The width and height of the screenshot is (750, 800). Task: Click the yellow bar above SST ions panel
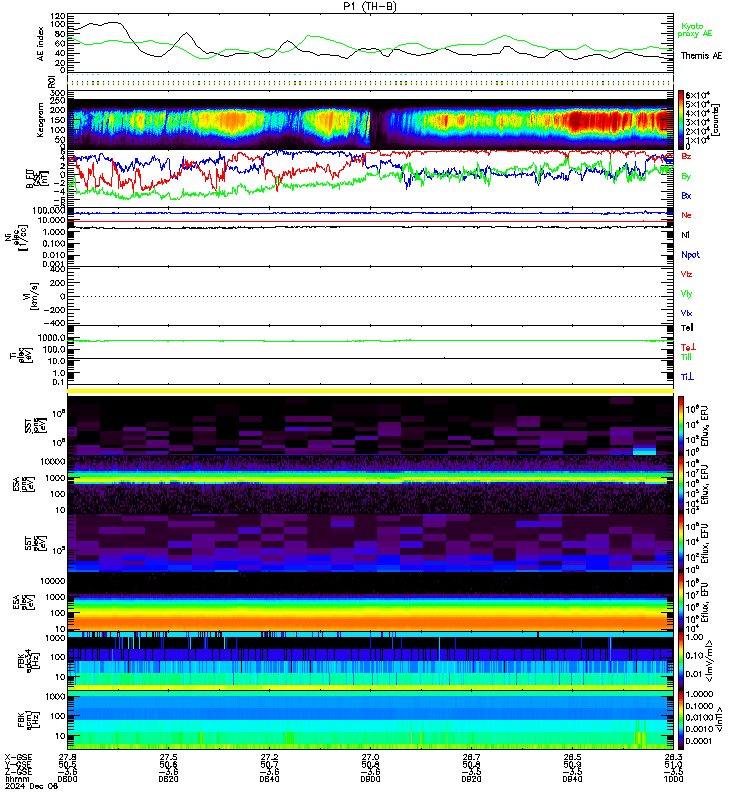click(370, 391)
